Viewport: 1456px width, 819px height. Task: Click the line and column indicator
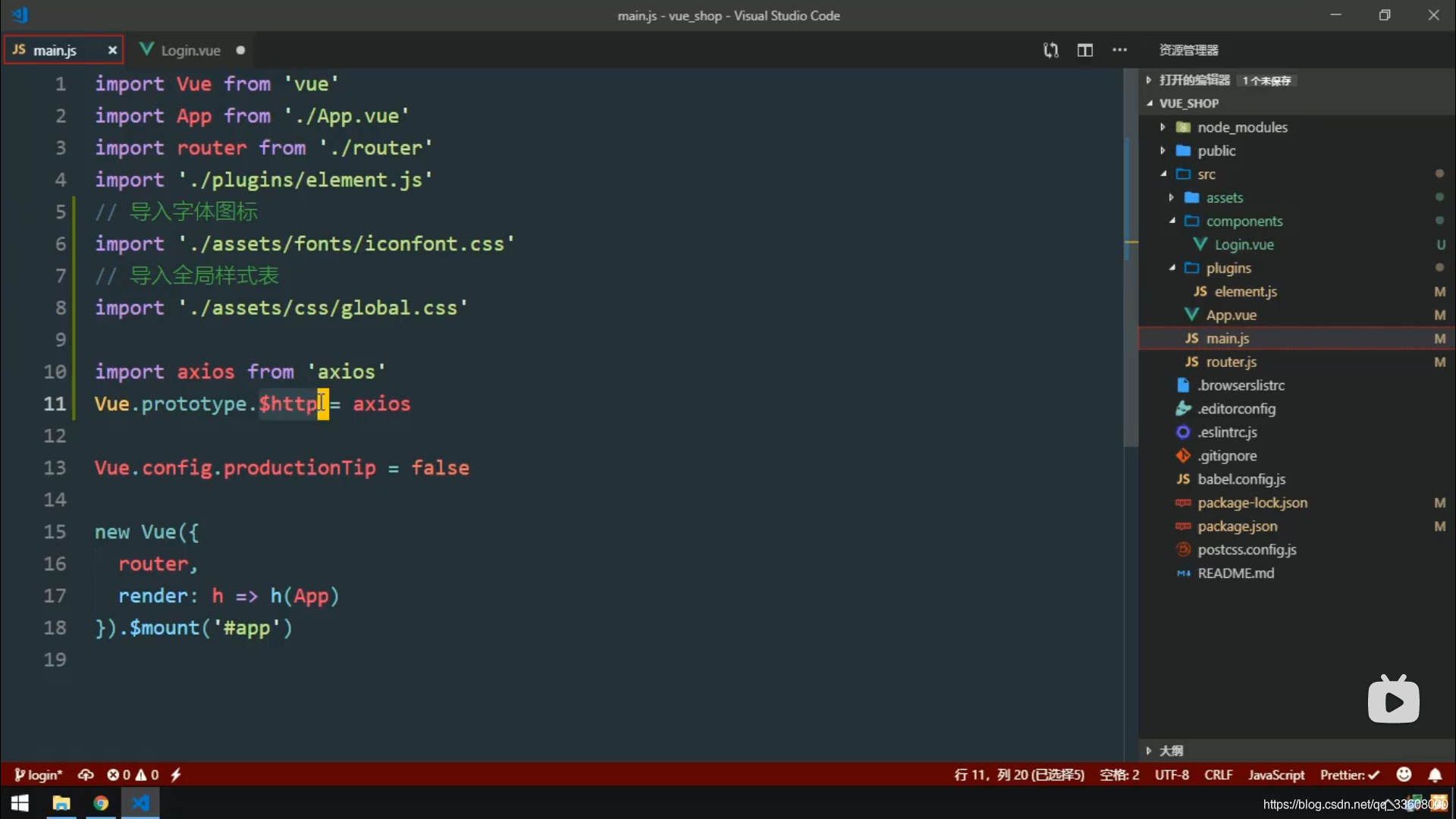(1018, 774)
